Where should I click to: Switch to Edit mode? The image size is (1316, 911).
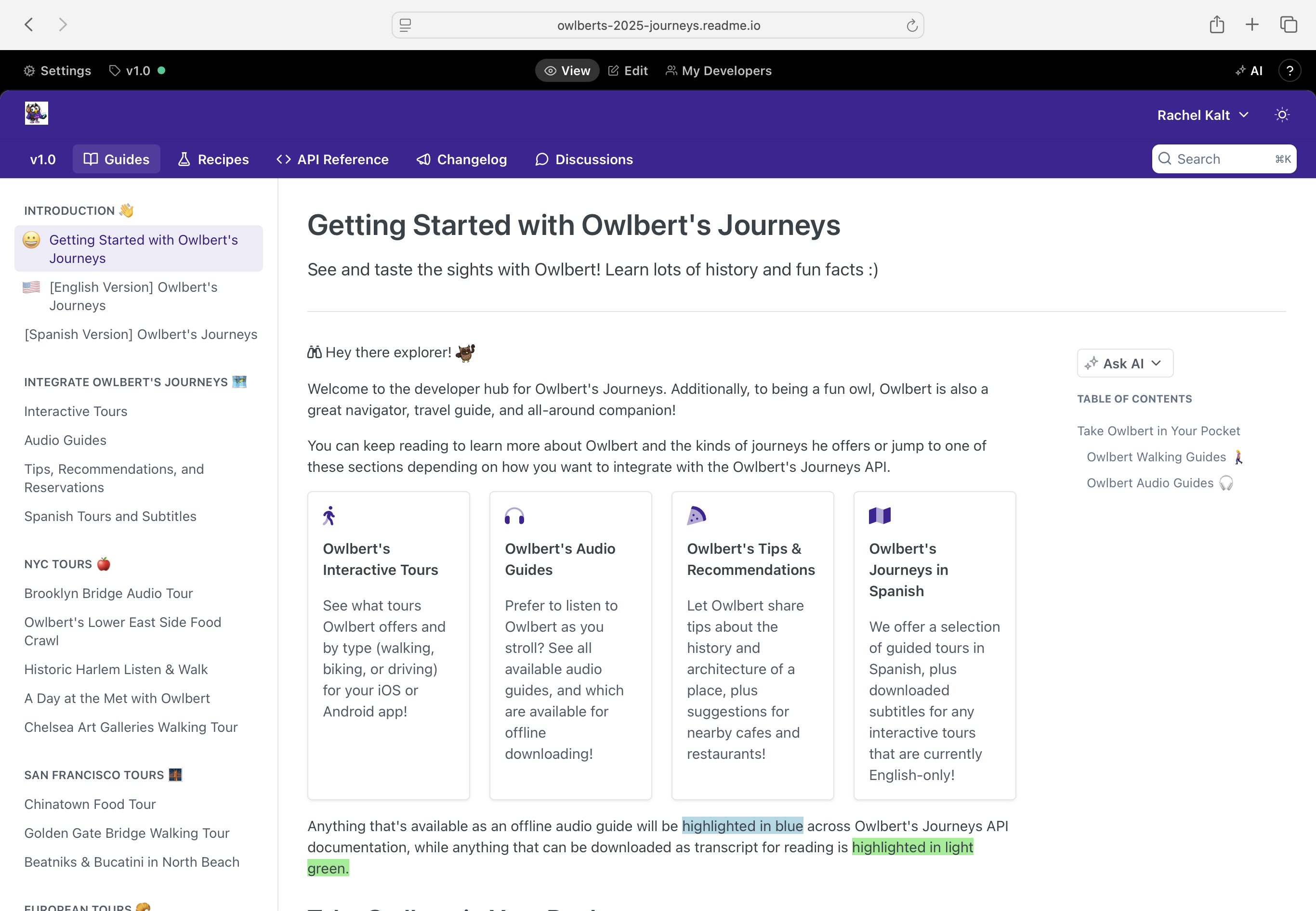[628, 71]
